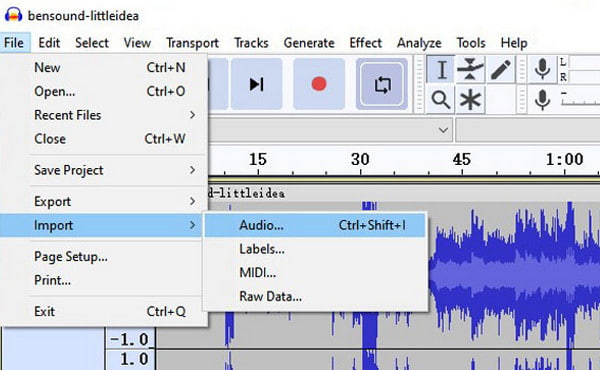Start recording with the red Record button

pos(319,84)
